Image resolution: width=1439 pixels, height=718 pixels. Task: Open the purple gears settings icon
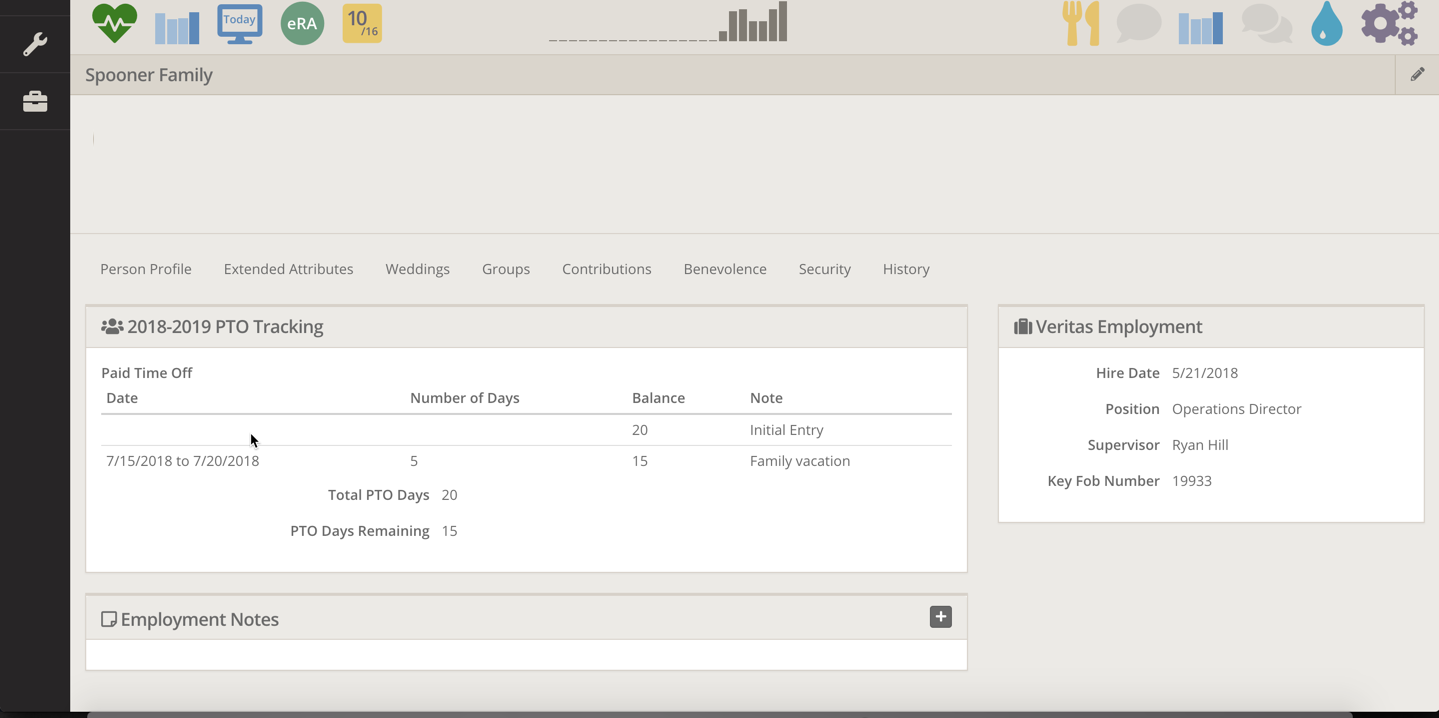click(x=1389, y=23)
